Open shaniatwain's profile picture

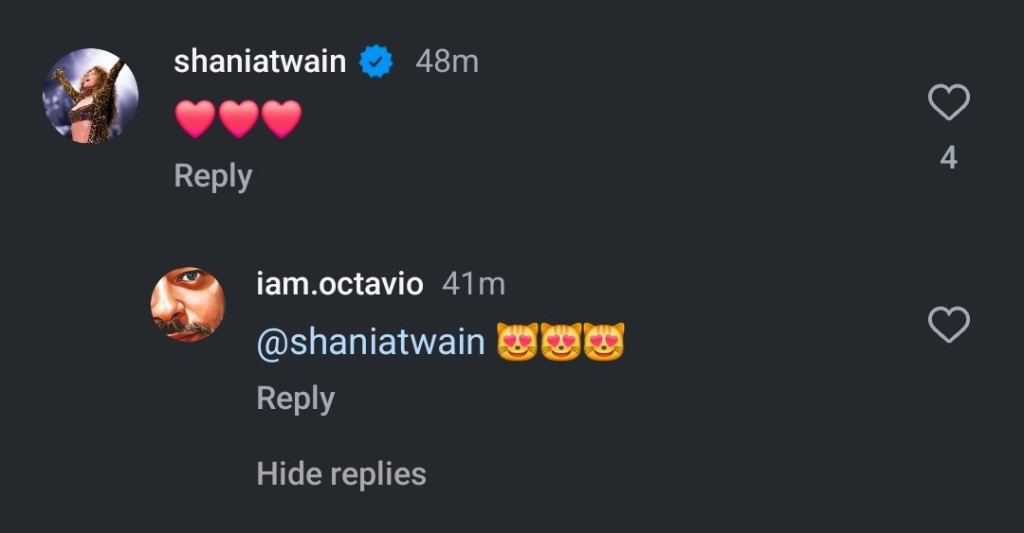pos(90,96)
